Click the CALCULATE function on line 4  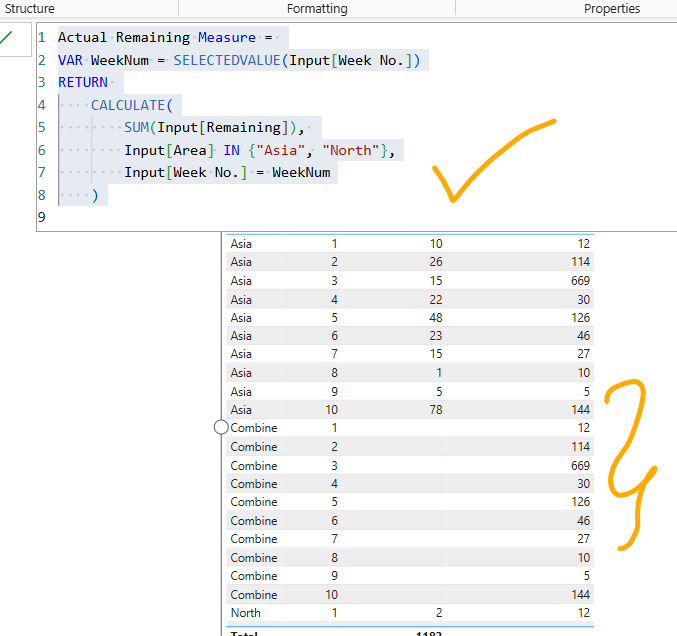128,105
